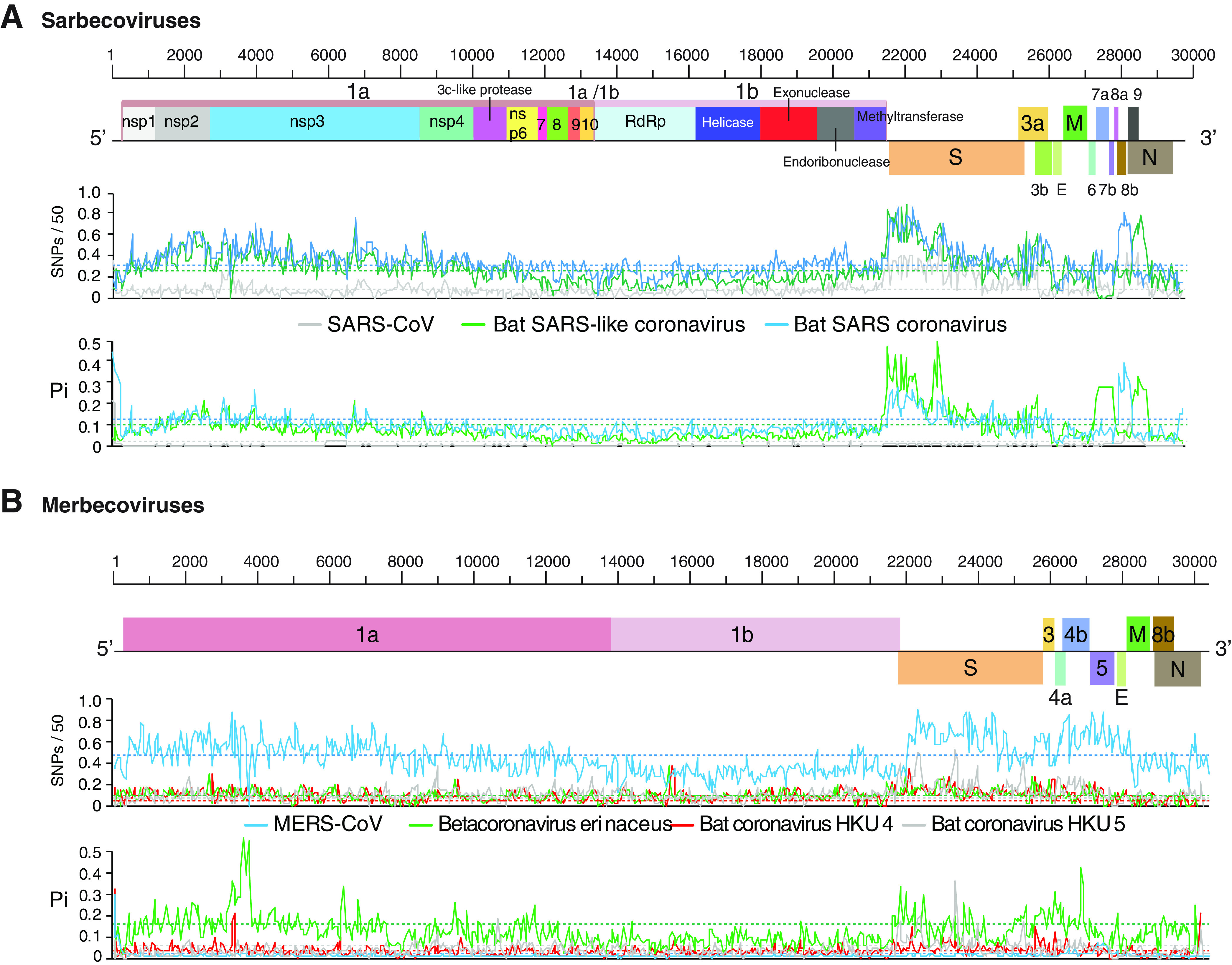This screenshot has width=1232, height=965.
Task: Click Bat coronavirus HKU 5 legend entry
Action: click(1014, 824)
